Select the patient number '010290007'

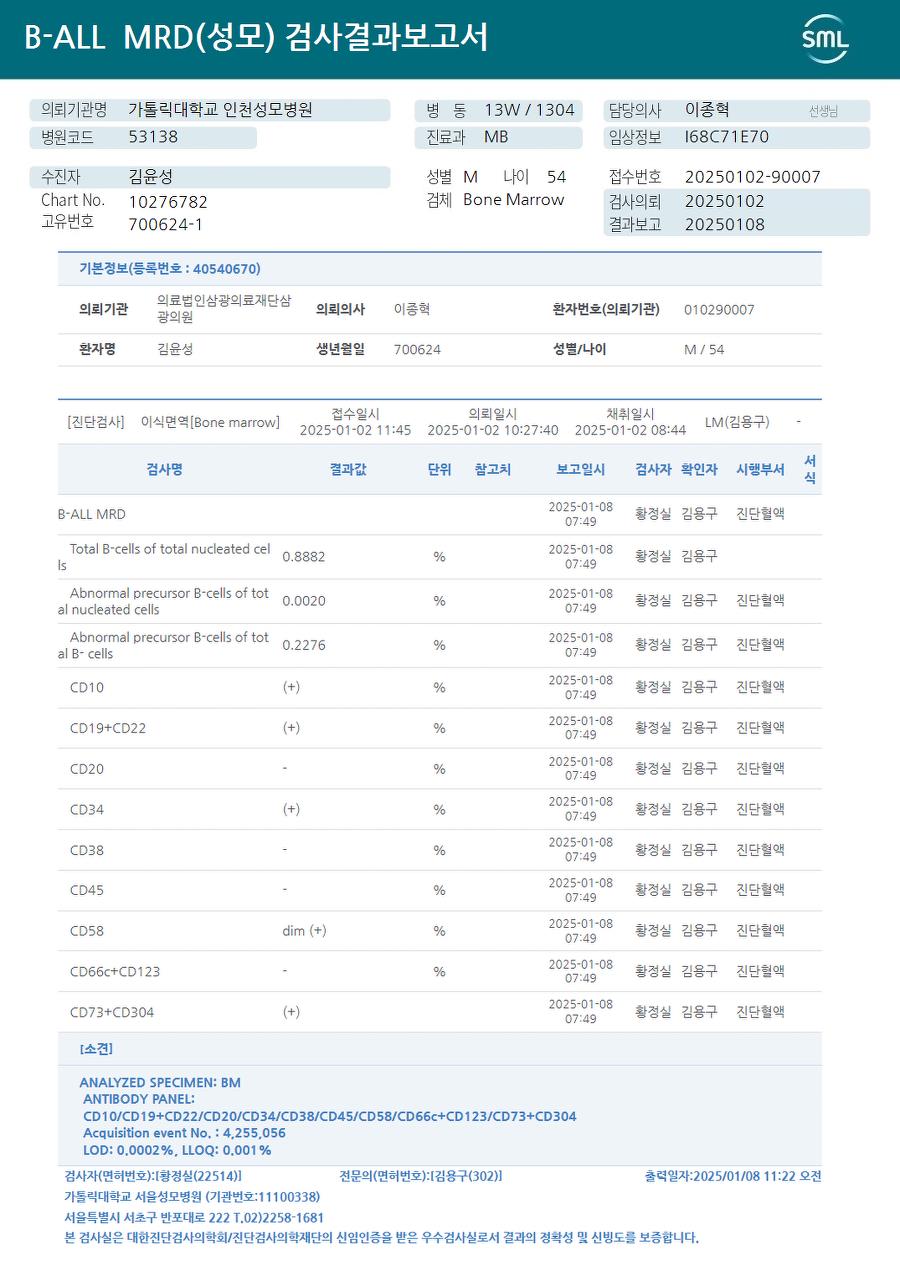719,310
